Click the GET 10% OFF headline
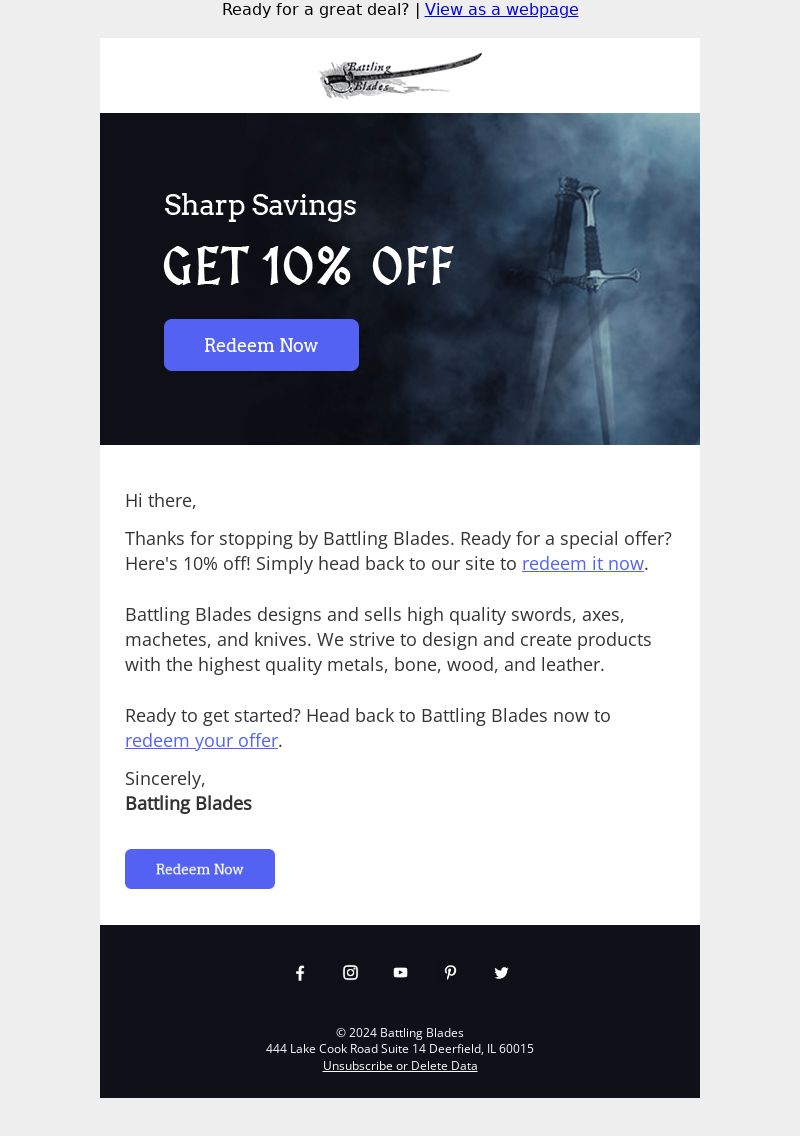The height and width of the screenshot is (1136, 800). (x=309, y=265)
